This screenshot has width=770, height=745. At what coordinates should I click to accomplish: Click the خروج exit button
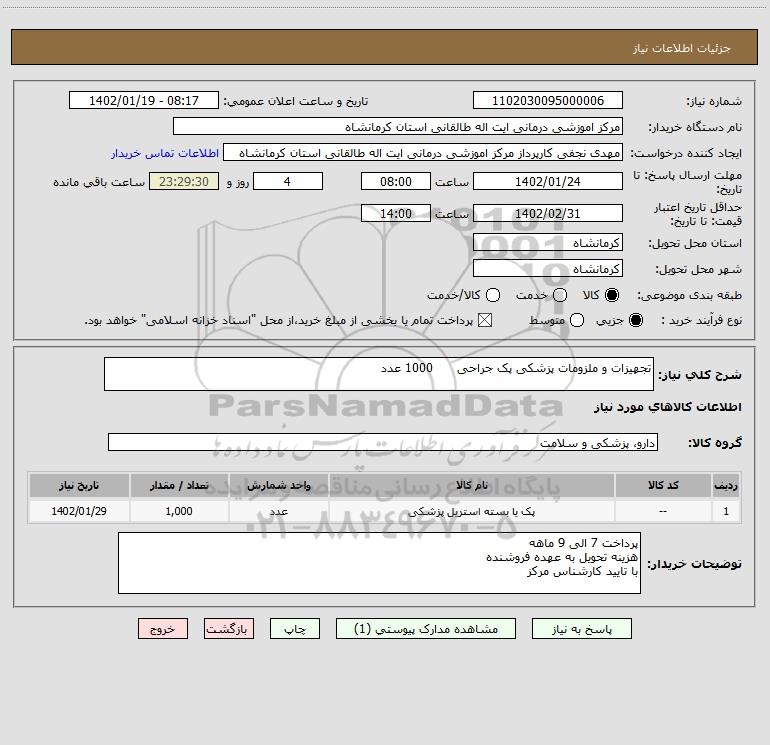(163, 629)
